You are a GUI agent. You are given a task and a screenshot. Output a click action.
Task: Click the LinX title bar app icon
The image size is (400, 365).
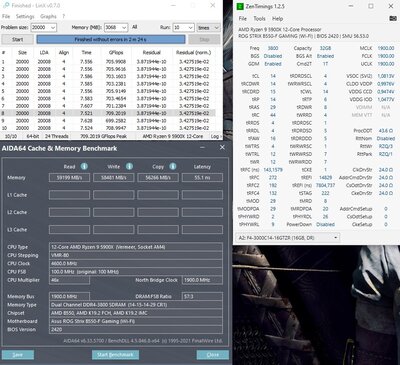[x=6, y=6]
